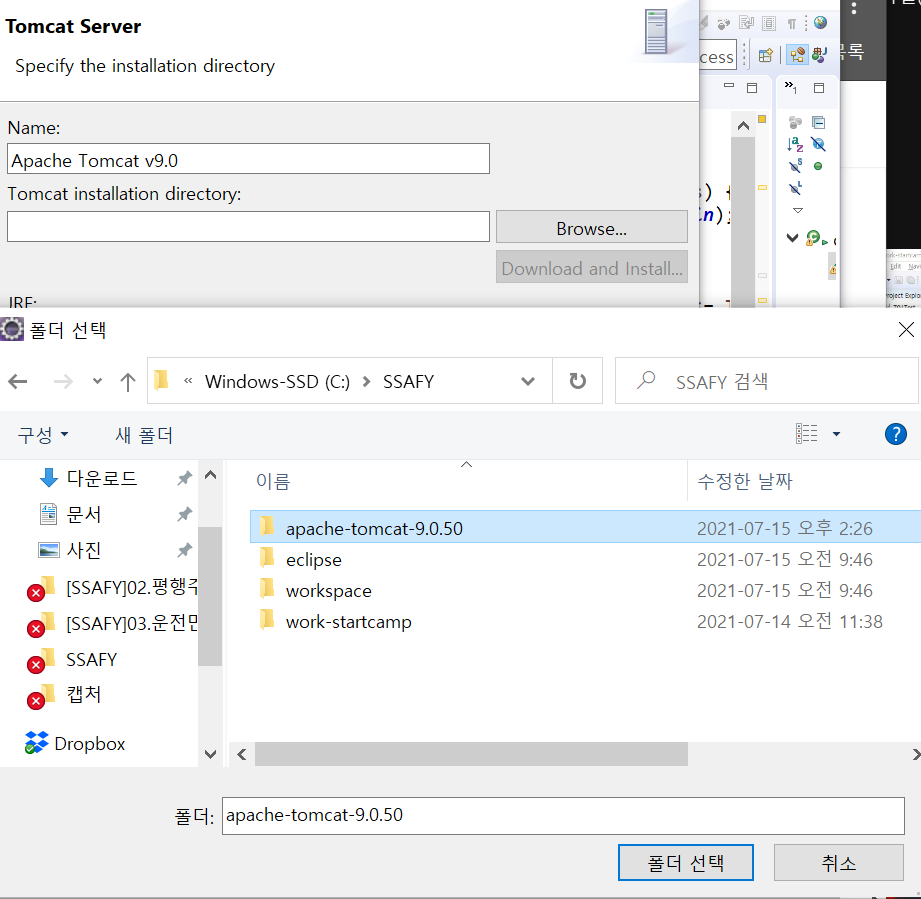Screen dimensions: 921x899
Task: Click Collapse All icon in Eclipse Outline
Action: pyautogui.click(x=818, y=122)
